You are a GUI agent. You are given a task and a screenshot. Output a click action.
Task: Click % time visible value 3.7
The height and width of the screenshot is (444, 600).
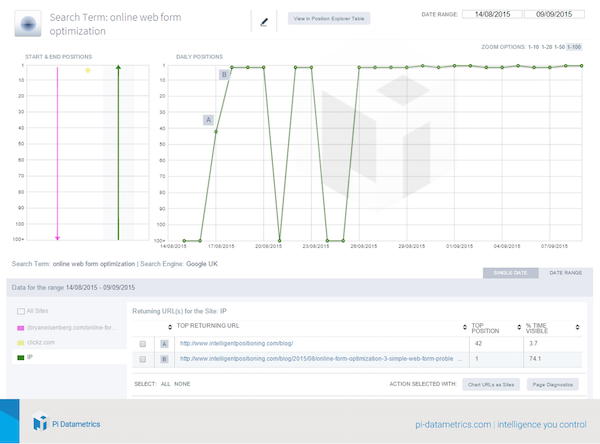[533, 343]
